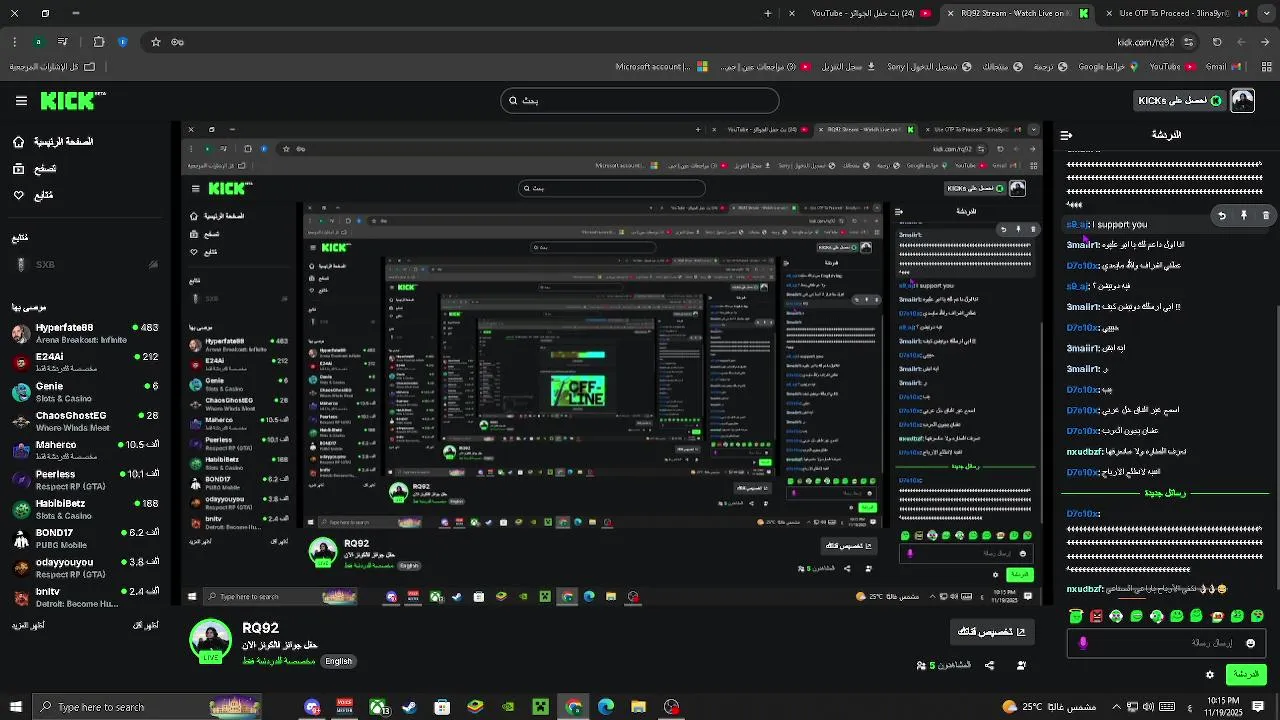The height and width of the screenshot is (720, 1280).
Task: Select the first green Kick emote
Action: [x=1076, y=616]
